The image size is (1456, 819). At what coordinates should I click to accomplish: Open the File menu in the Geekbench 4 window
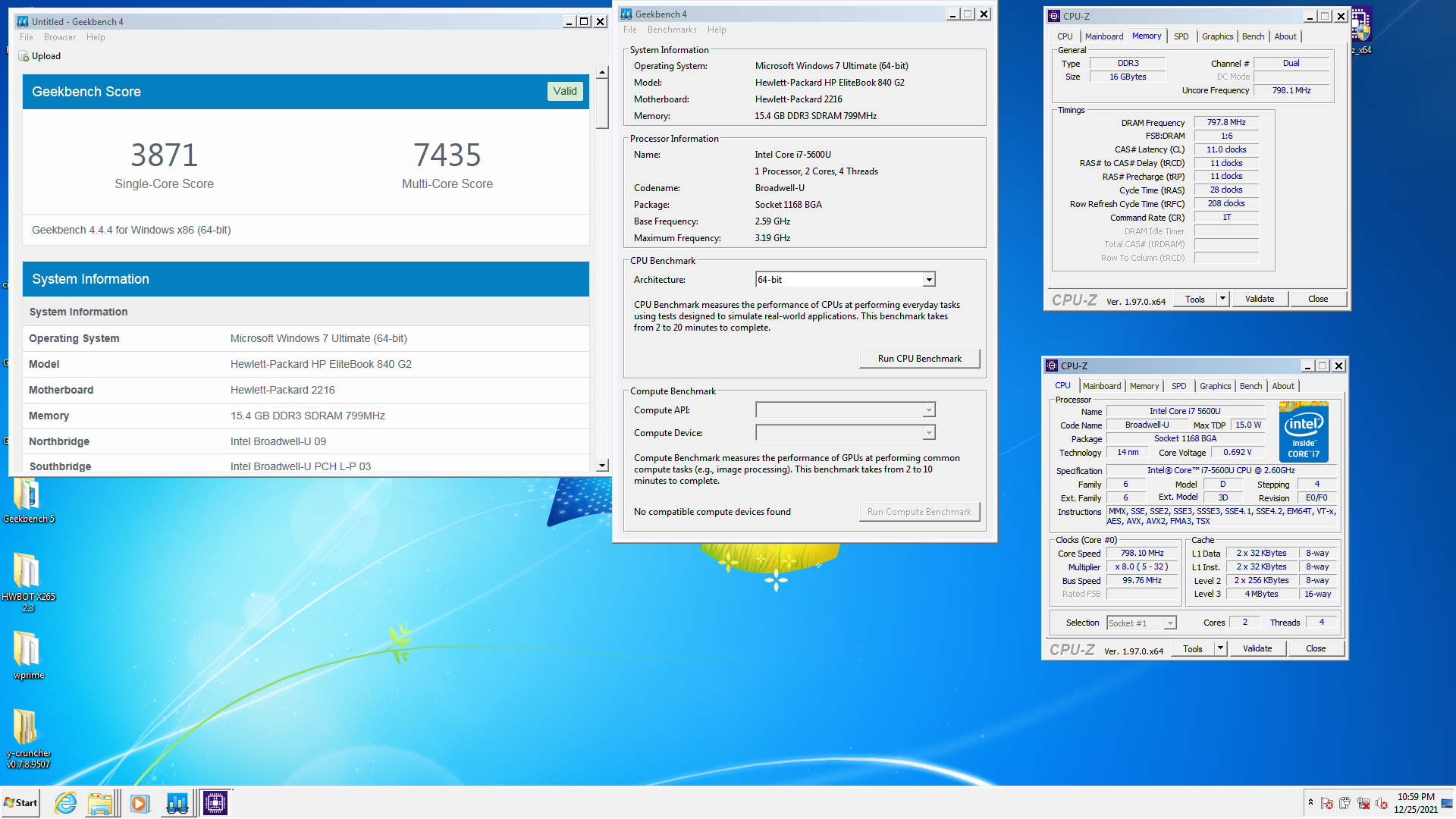click(x=630, y=30)
